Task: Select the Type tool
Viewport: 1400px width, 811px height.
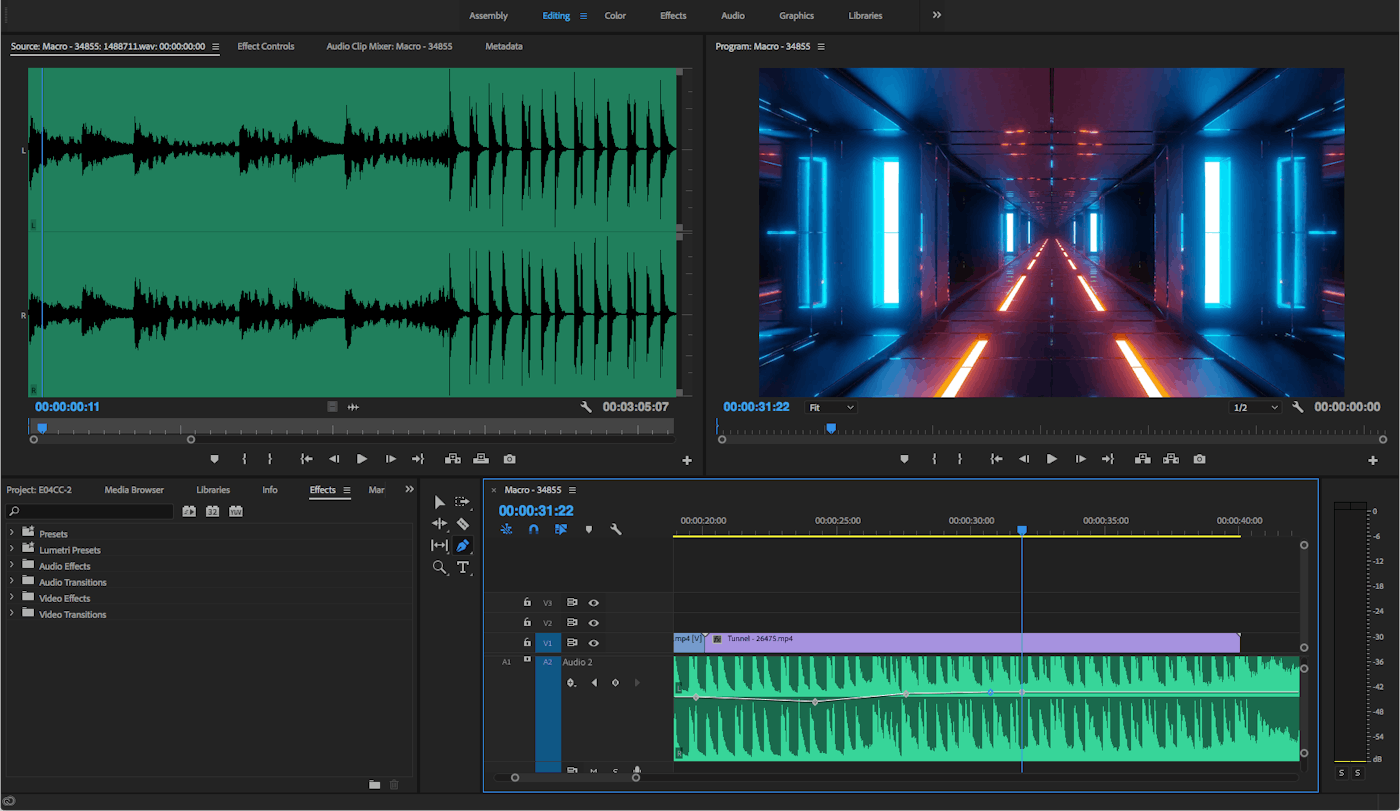Action: (x=463, y=567)
